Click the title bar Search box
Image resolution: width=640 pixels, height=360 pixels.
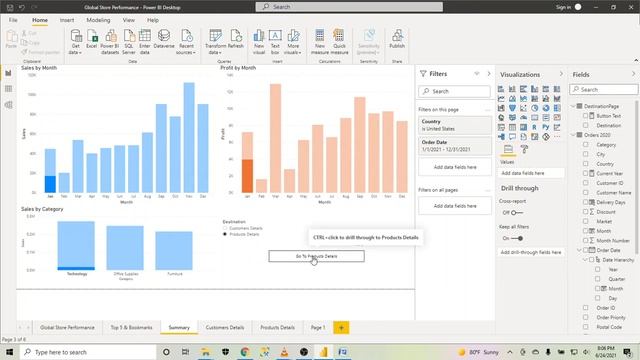click(349, 7)
